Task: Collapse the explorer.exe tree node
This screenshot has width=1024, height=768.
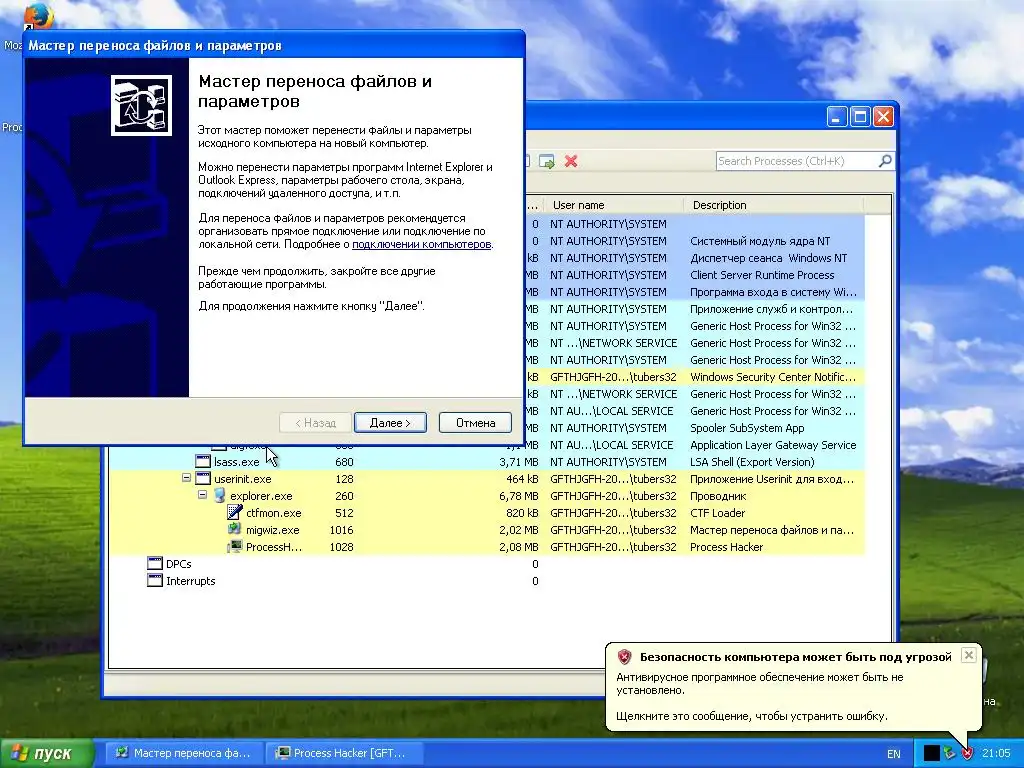Action: click(x=202, y=495)
